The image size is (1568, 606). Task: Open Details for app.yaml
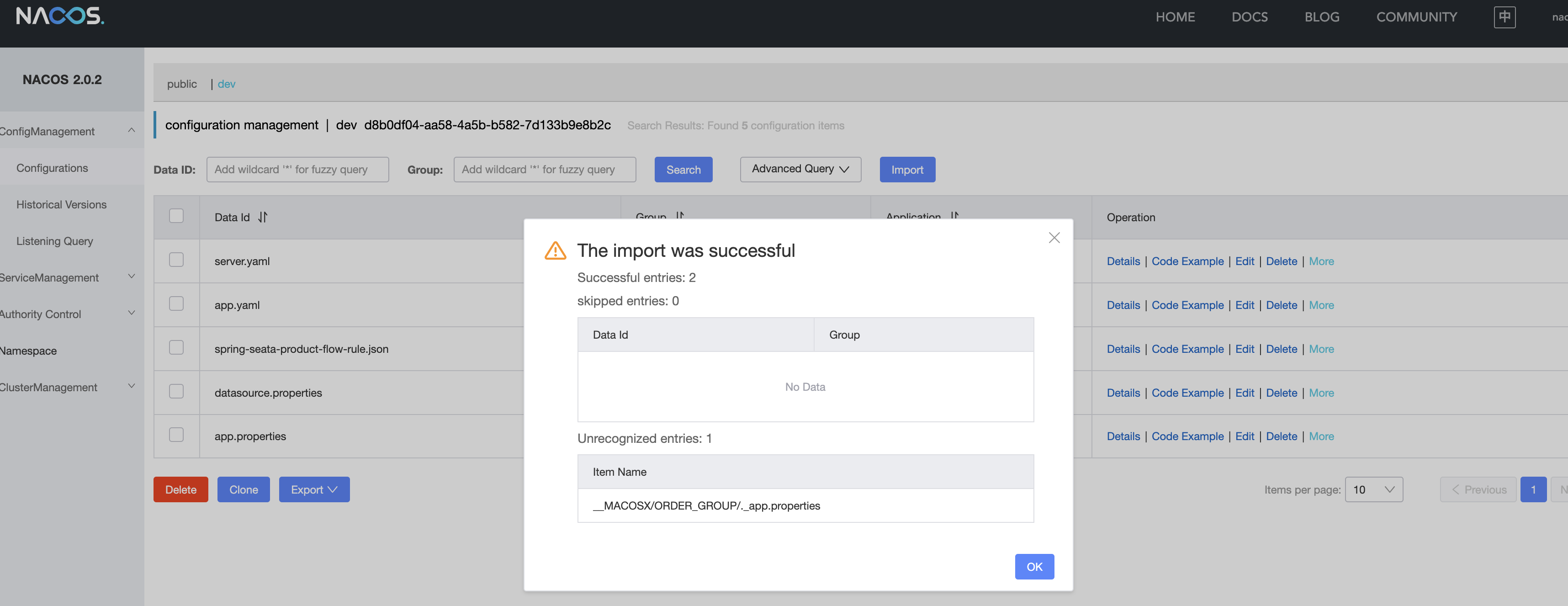[x=1123, y=305]
